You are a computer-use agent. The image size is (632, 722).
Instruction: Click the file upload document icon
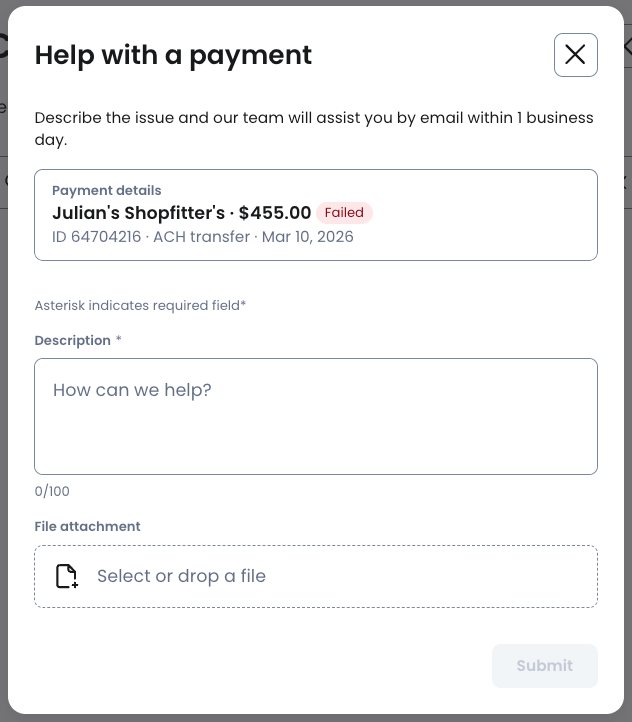click(66, 576)
